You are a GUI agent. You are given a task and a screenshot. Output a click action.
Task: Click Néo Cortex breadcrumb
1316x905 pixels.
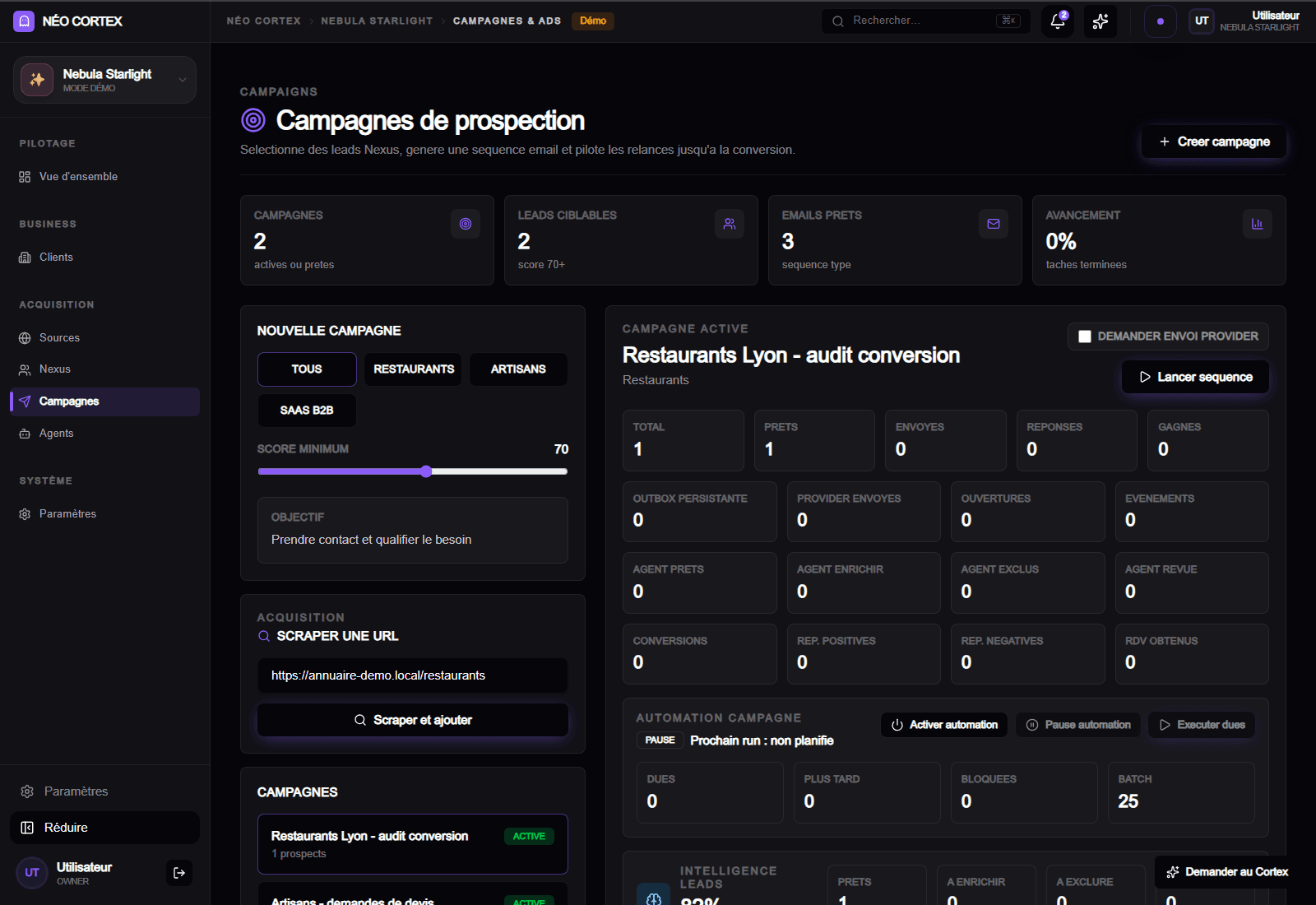coord(263,21)
